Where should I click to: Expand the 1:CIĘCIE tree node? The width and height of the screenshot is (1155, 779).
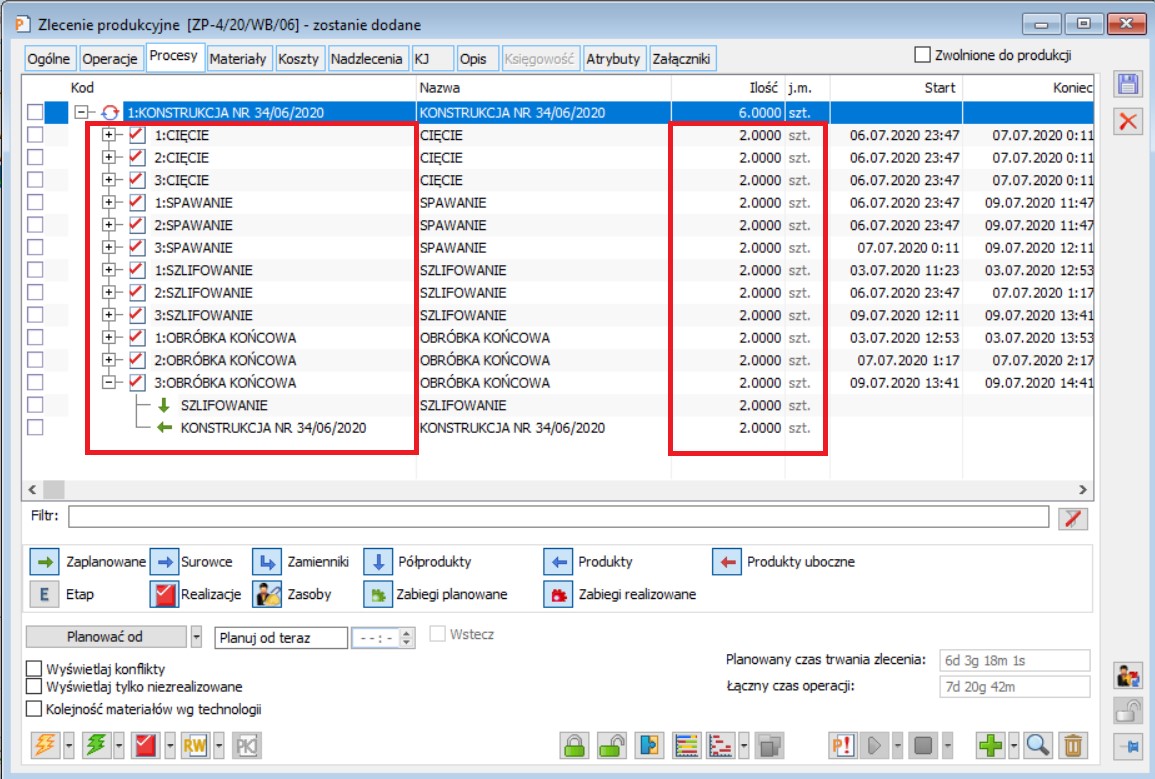pyautogui.click(x=109, y=135)
